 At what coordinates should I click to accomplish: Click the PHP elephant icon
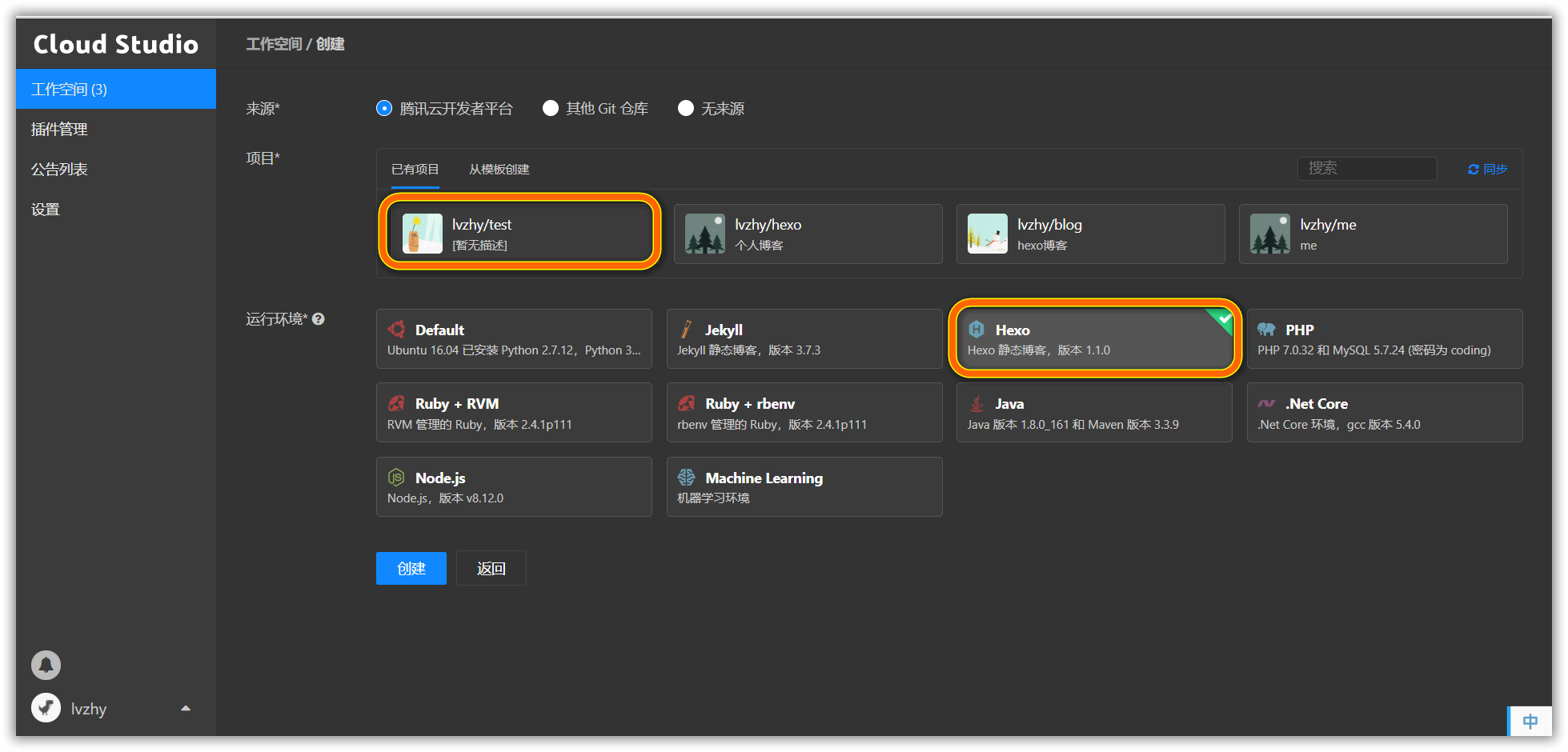1266,330
